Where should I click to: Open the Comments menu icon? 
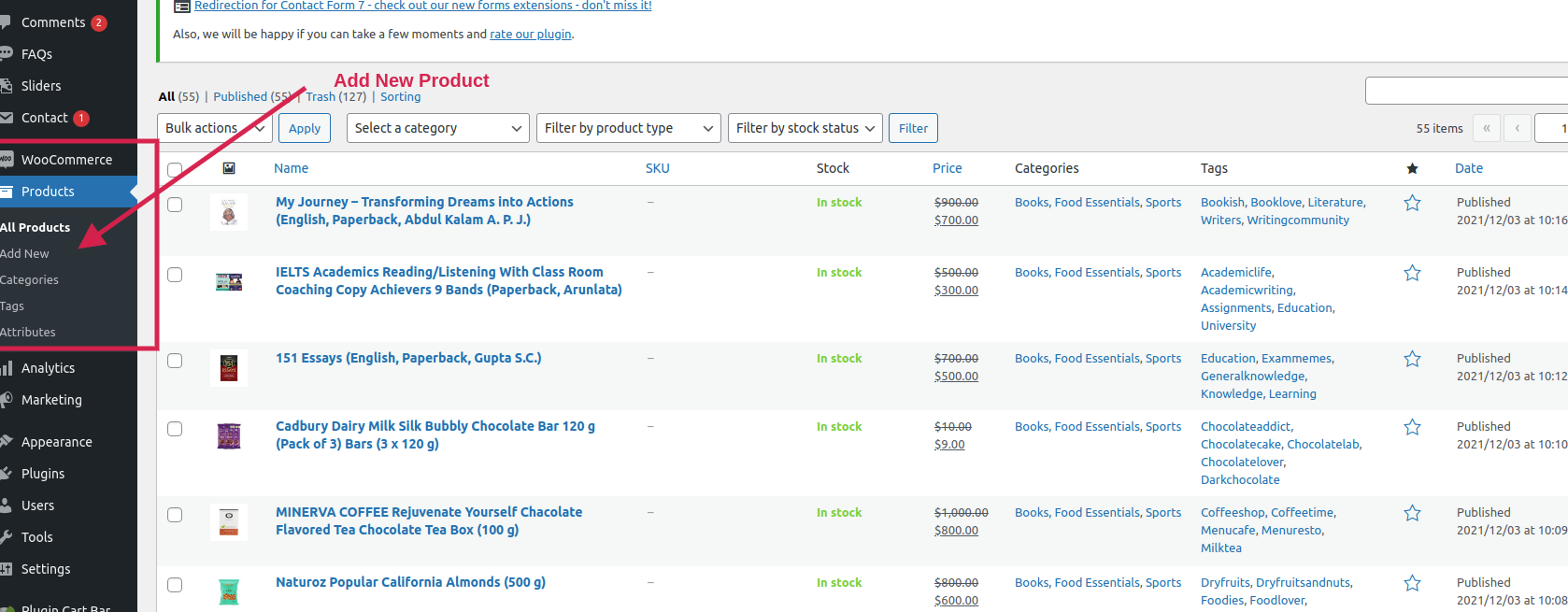tap(5, 22)
